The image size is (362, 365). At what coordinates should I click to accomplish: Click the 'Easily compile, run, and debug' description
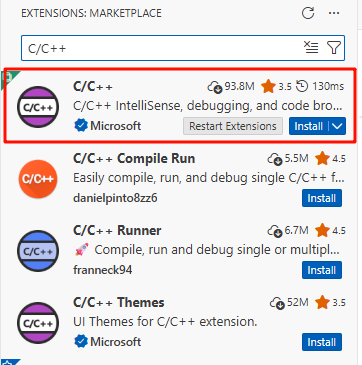click(209, 178)
